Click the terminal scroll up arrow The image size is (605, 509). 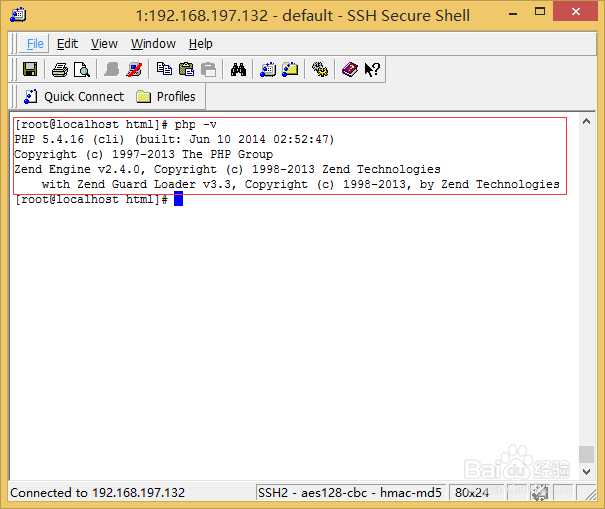[x=586, y=122]
